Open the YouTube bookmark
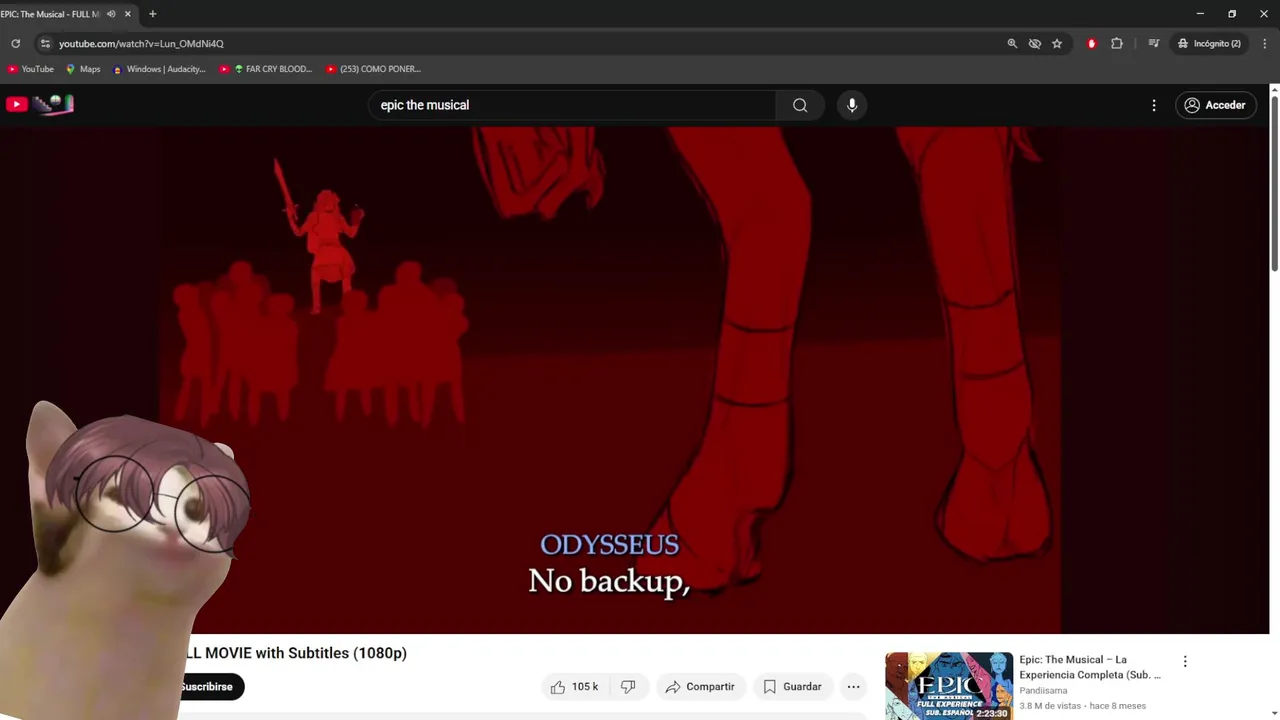This screenshot has width=1280, height=720. pyautogui.click(x=30, y=69)
